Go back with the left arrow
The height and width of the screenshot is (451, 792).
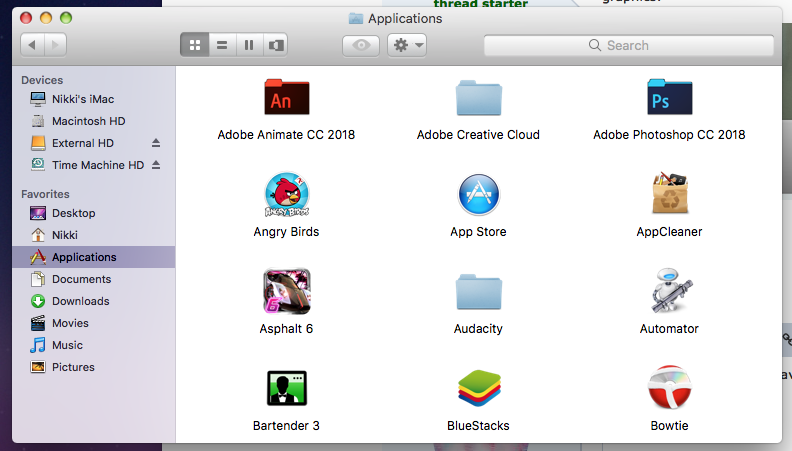click(x=32, y=45)
